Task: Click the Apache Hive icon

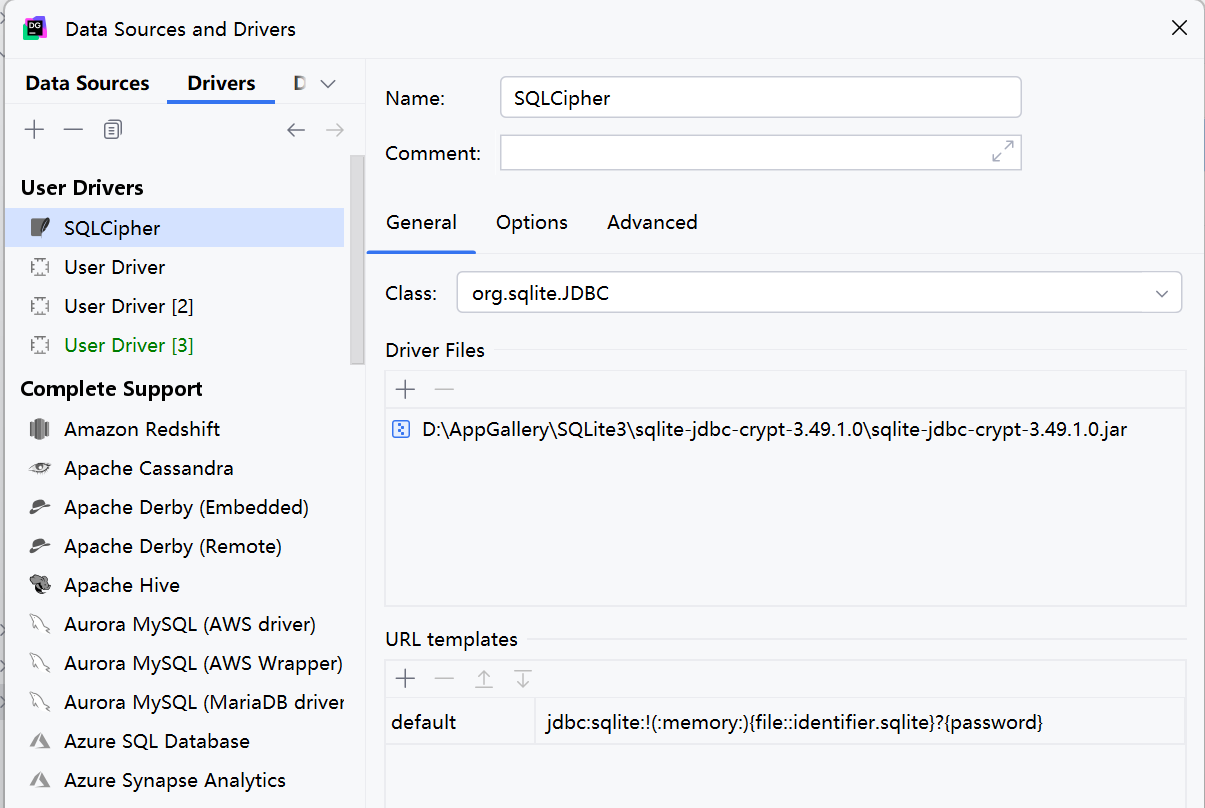Action: [40, 585]
